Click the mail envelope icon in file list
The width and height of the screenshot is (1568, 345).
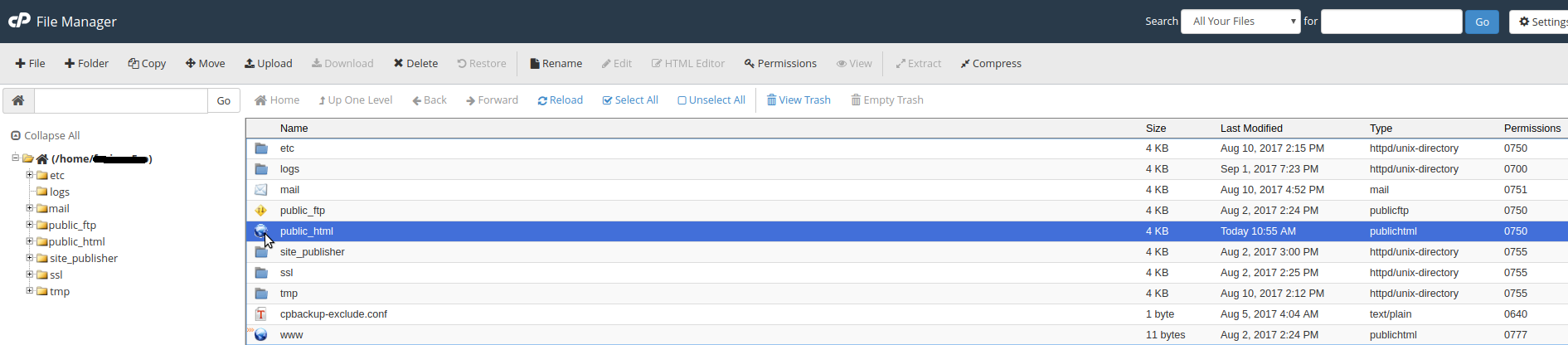261,190
